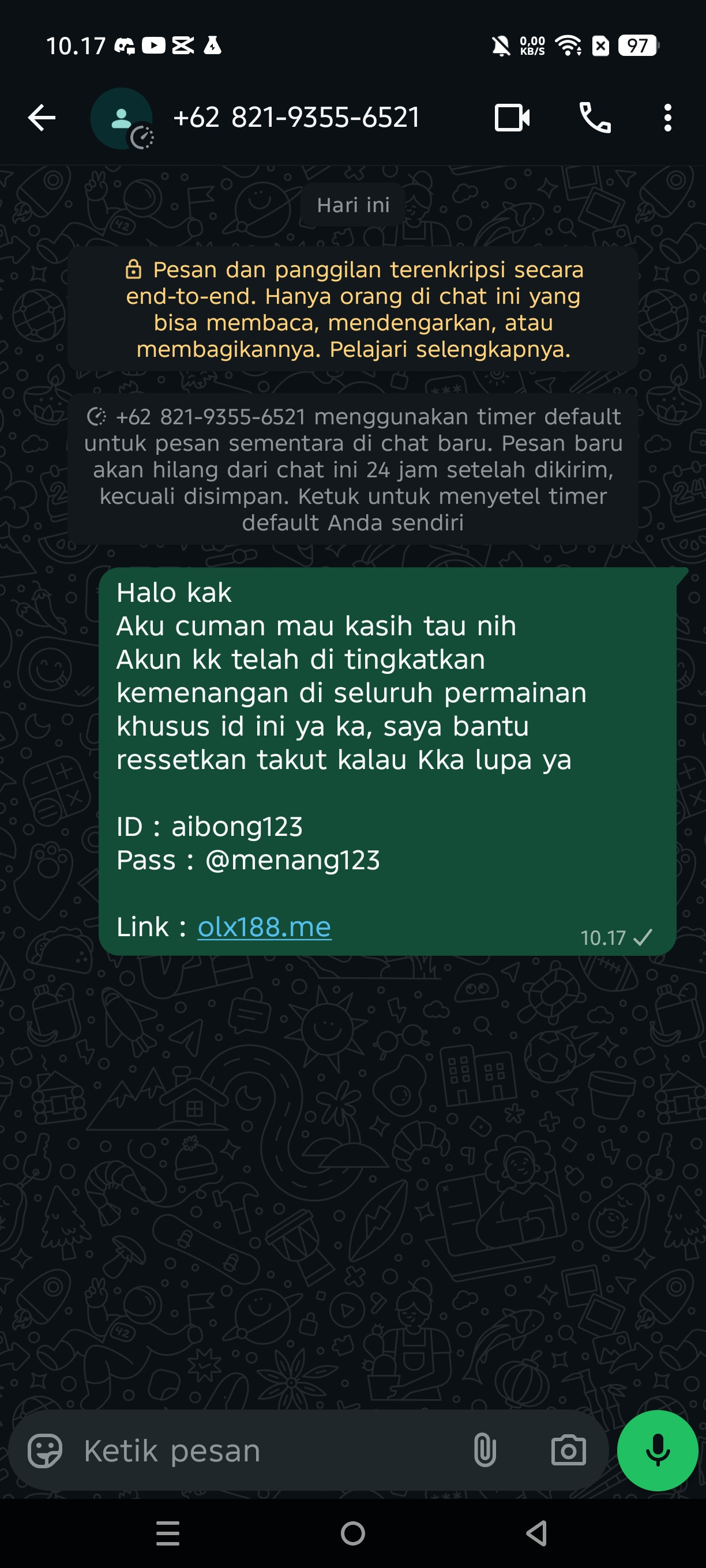
Task: Tap the disappearing messages timer notice
Action: [354, 469]
